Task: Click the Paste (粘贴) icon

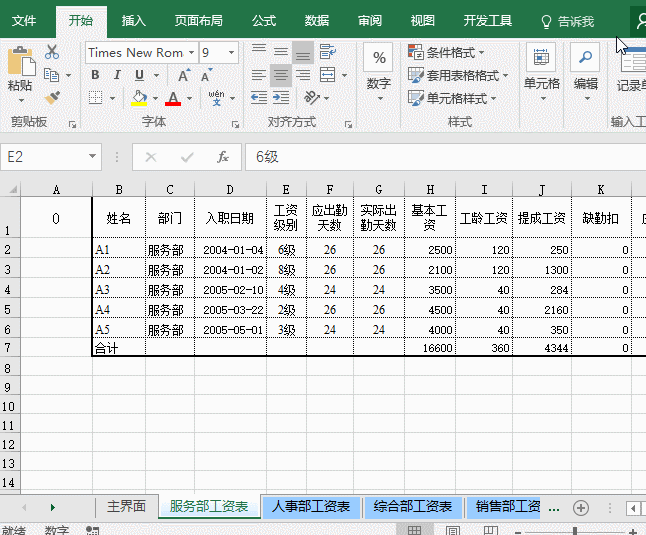Action: point(20,68)
